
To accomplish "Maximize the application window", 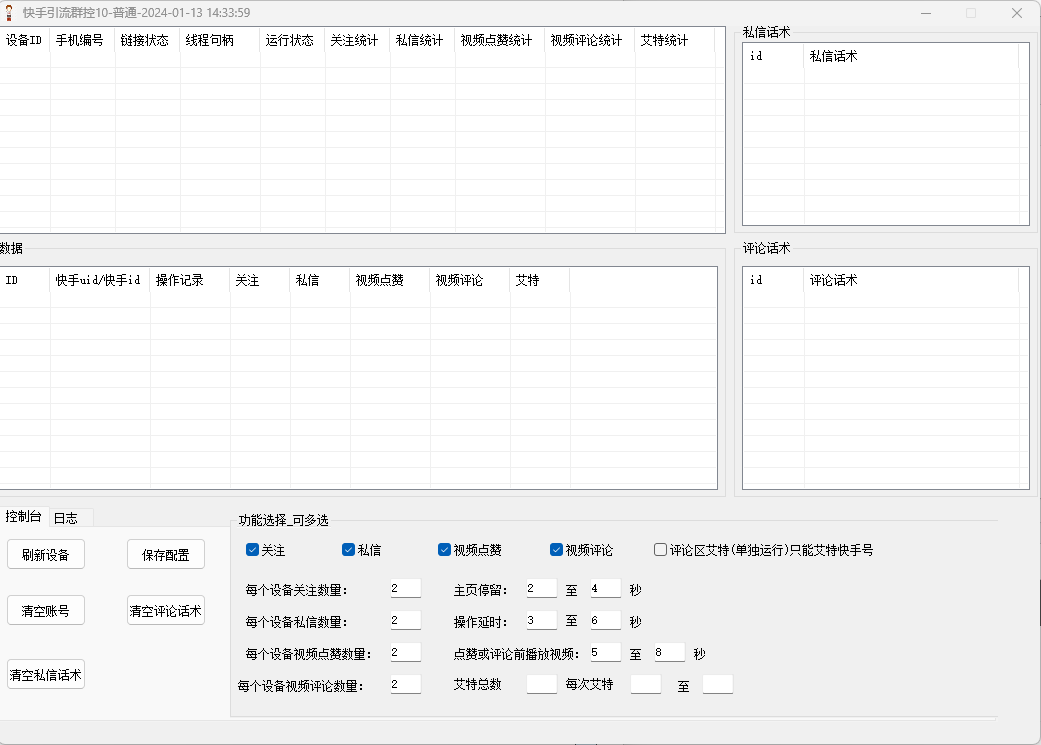I will tap(971, 13).
